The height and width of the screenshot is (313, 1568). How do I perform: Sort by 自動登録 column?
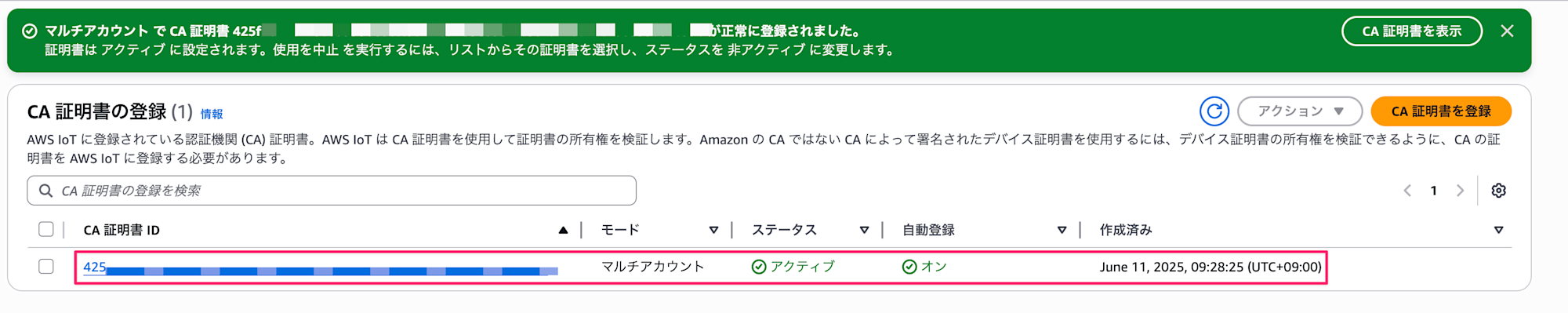(1062, 230)
